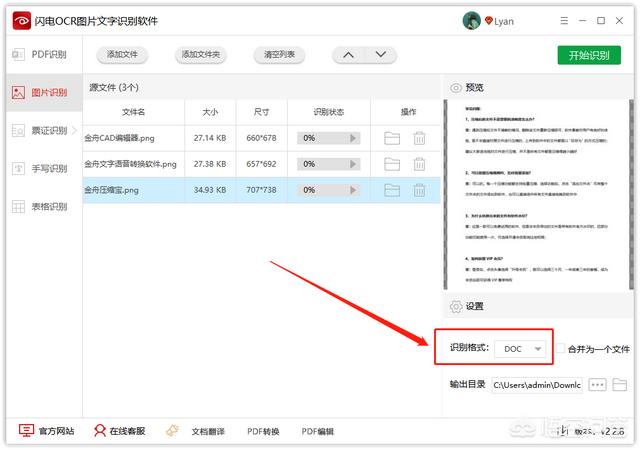
Task: Open 官方网站 link
Action: coord(47,431)
